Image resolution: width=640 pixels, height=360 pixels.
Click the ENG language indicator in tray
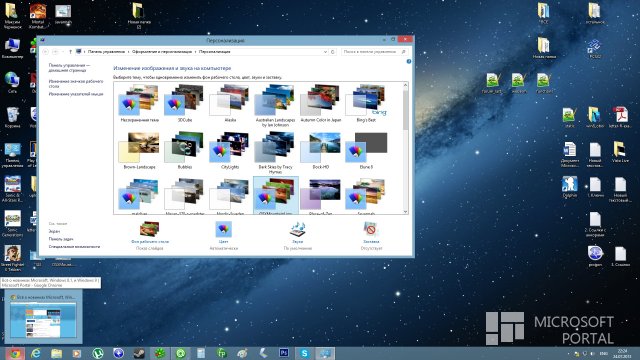click(x=604, y=353)
